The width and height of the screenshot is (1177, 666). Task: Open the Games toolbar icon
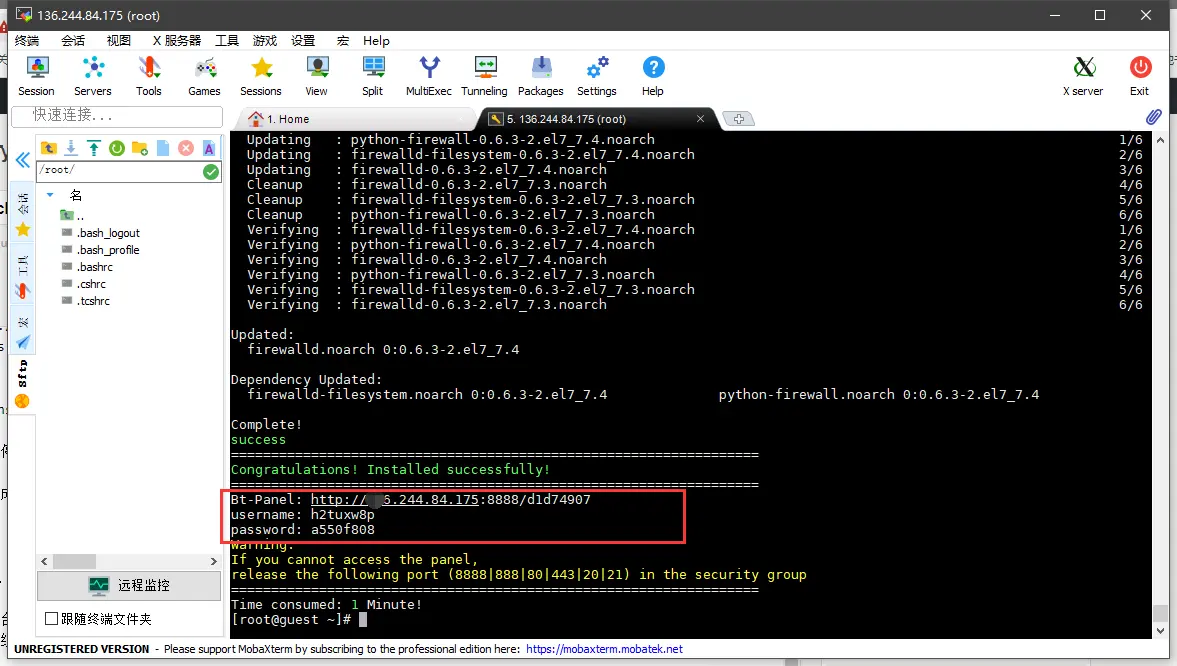pyautogui.click(x=204, y=76)
